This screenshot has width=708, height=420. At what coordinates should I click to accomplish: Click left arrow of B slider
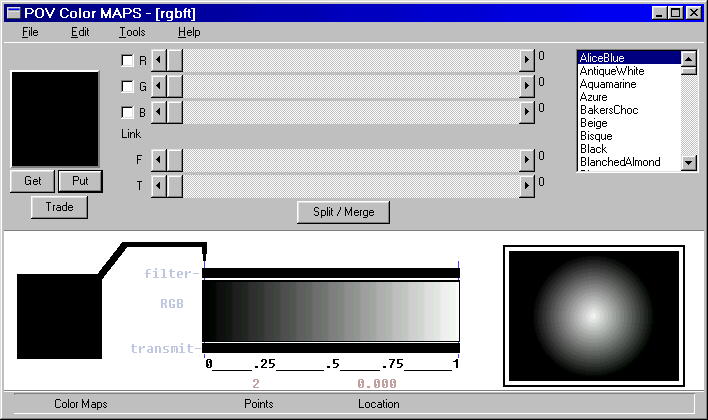[158, 112]
